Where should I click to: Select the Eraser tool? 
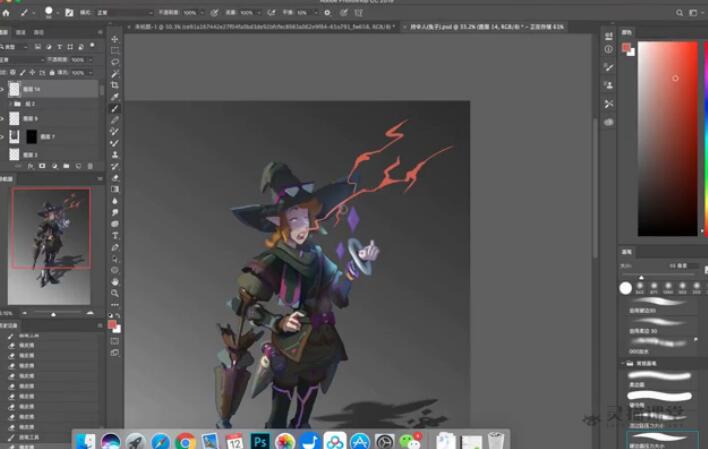(115, 178)
